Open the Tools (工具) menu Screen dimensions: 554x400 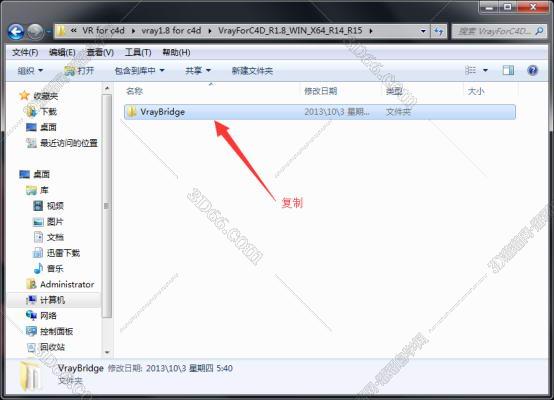click(138, 53)
